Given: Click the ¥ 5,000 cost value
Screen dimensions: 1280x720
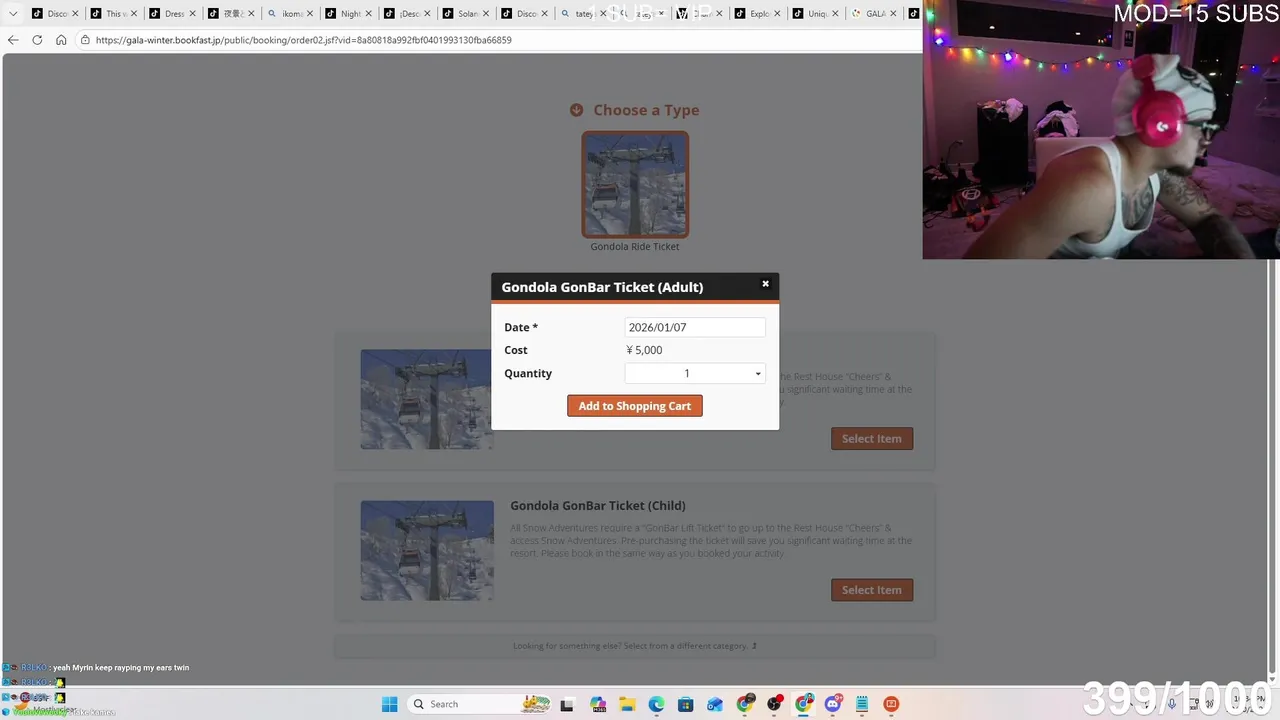Looking at the screenshot, I should (x=644, y=350).
